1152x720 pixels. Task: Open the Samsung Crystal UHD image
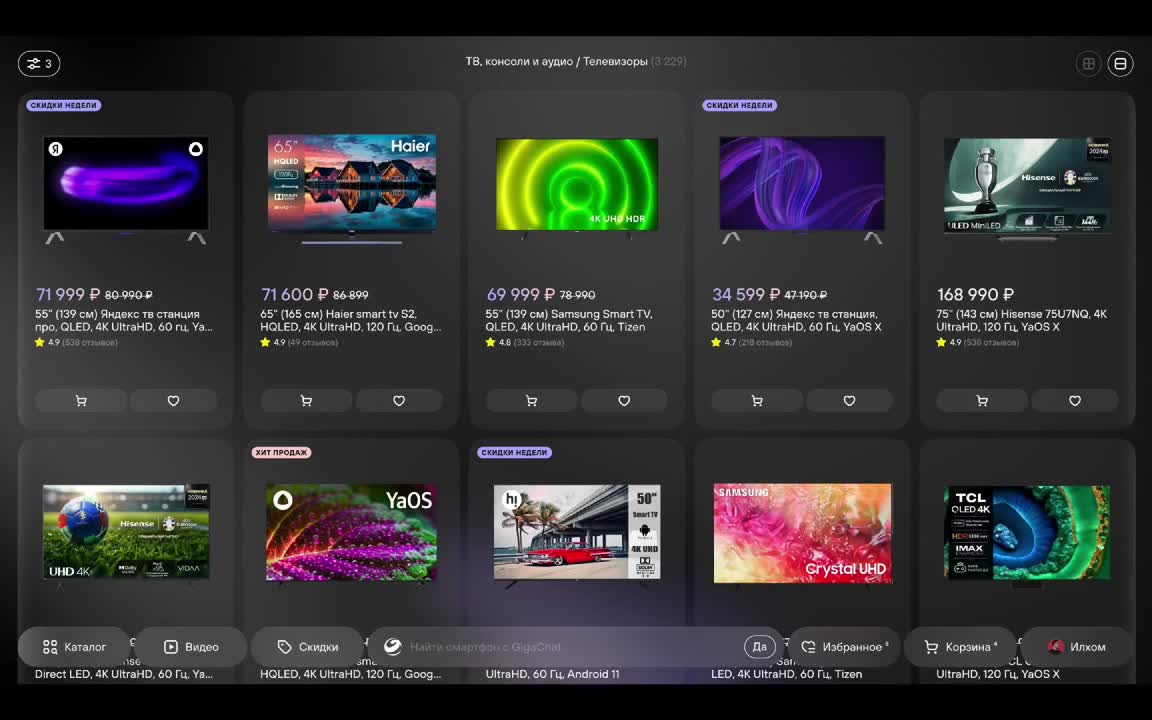802,534
